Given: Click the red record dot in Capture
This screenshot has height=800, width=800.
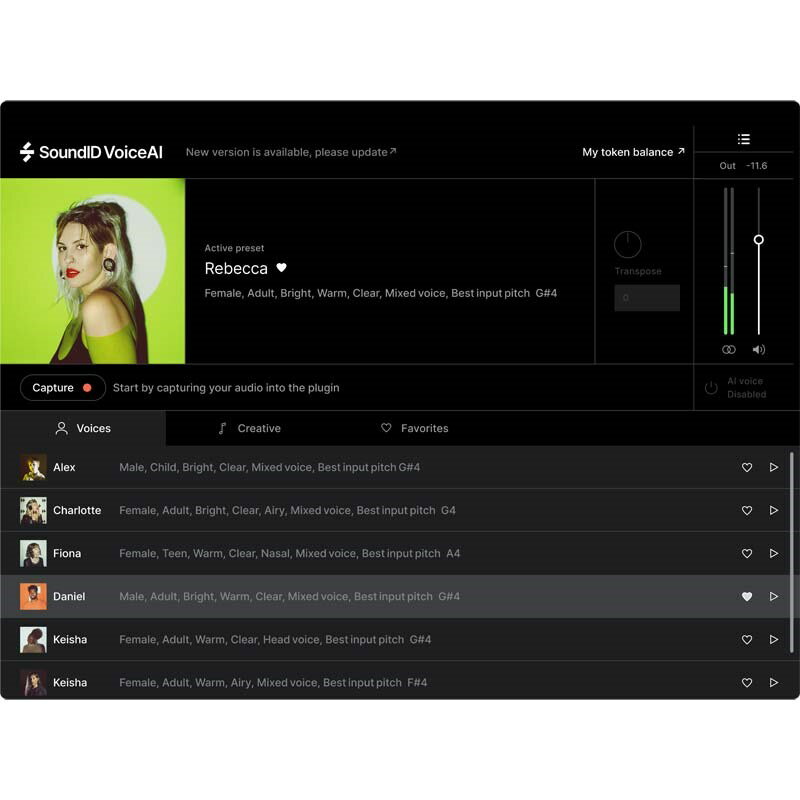Looking at the screenshot, I should [87, 388].
